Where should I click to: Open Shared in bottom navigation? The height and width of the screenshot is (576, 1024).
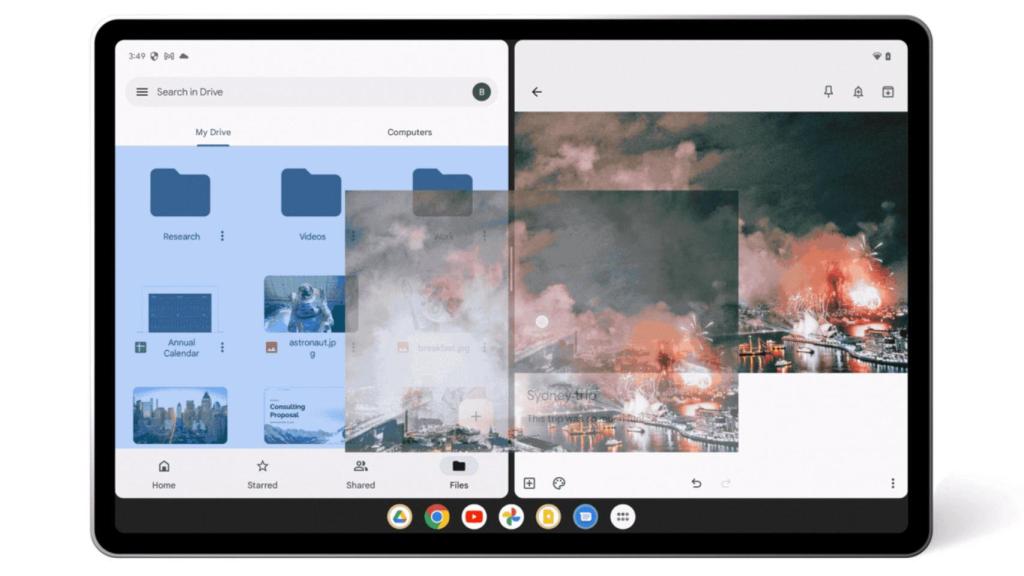coord(360,474)
